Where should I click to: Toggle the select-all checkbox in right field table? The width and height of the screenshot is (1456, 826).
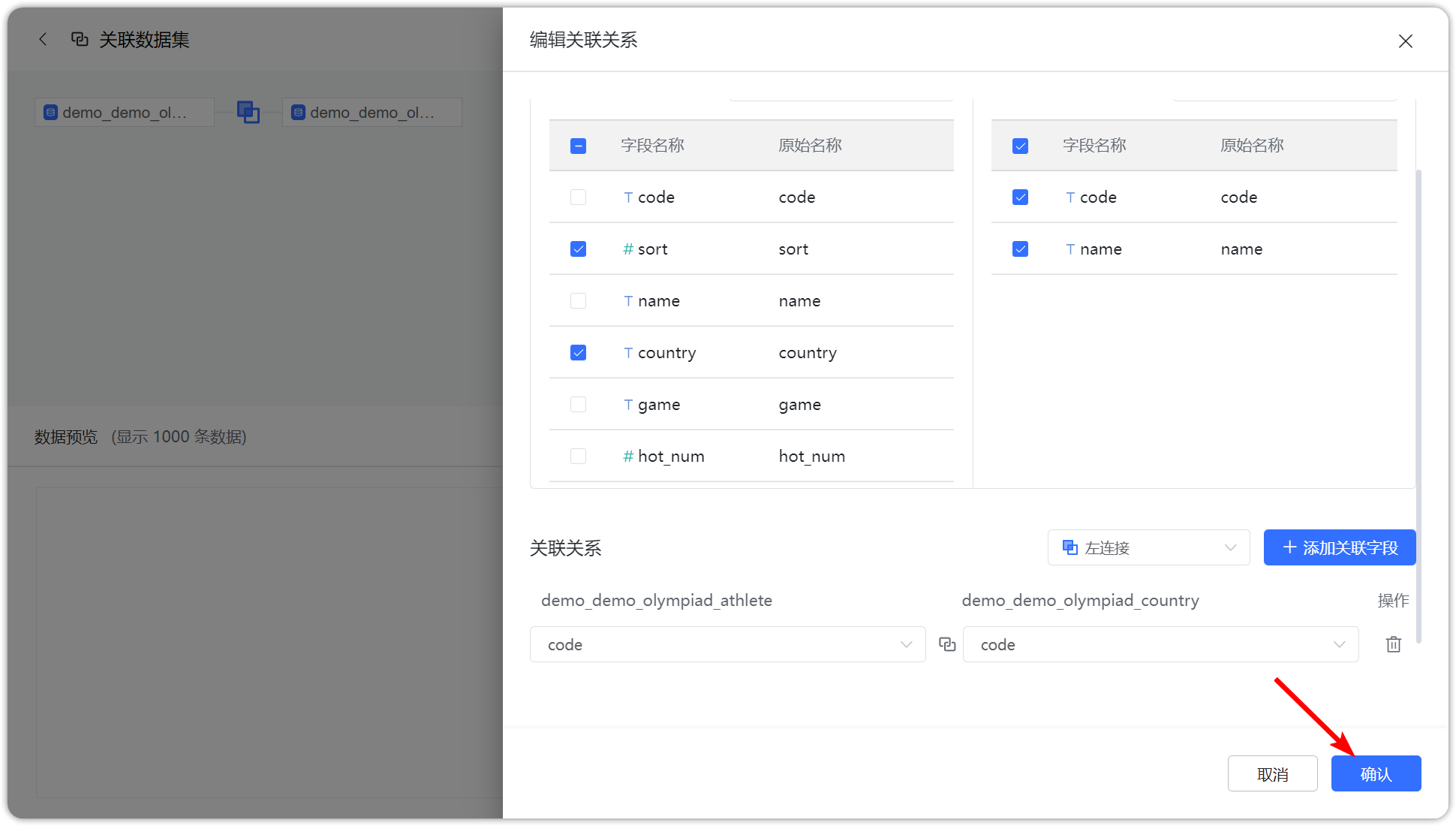(1019, 145)
